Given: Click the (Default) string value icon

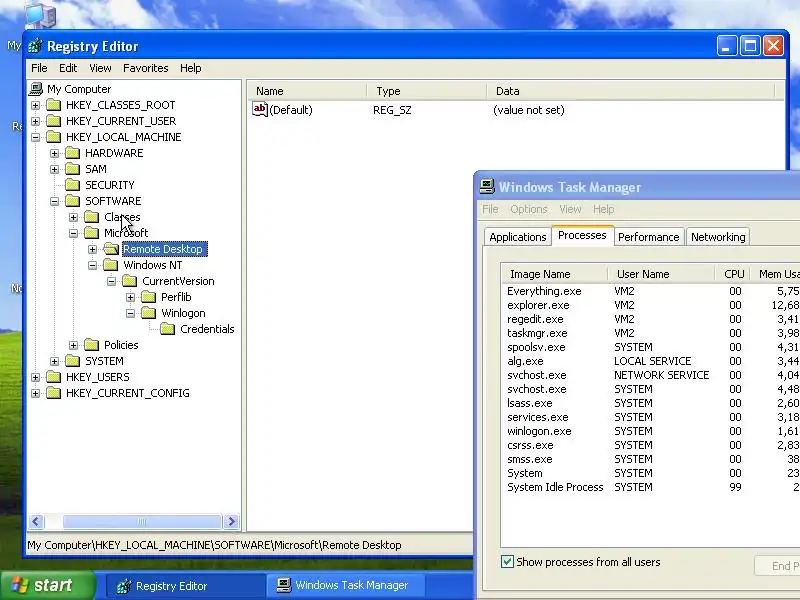Looking at the screenshot, I should [260, 109].
